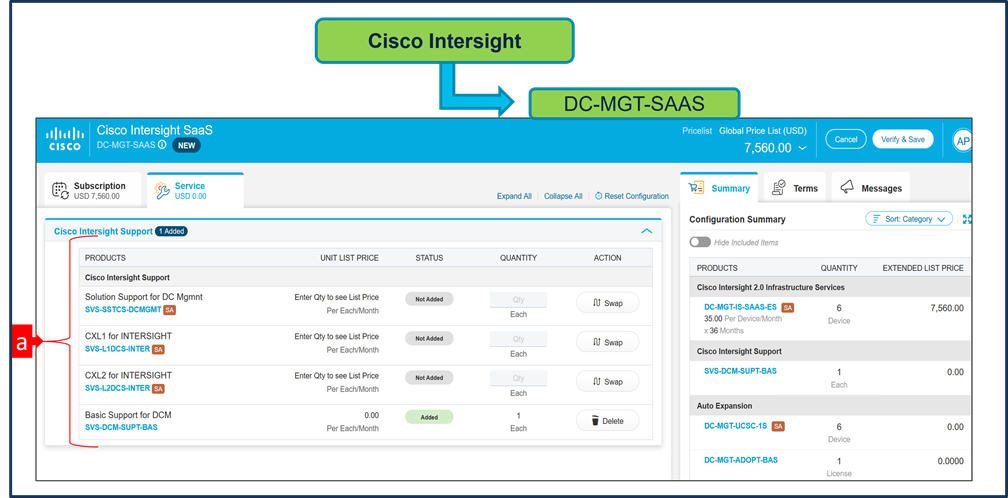The image size is (1008, 498).
Task: Open the DC-MGT-IS-SAAS-ES summary link
Action: (x=741, y=308)
